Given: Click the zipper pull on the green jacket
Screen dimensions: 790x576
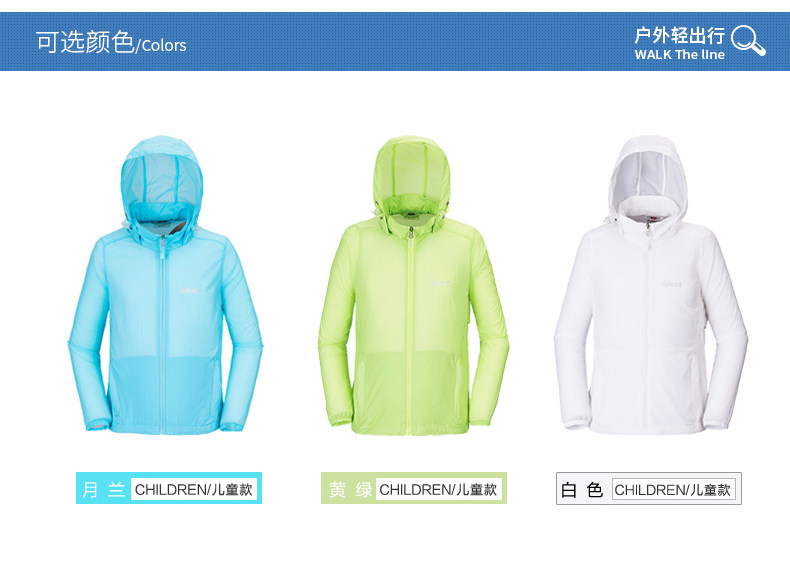Looking at the screenshot, I should (x=411, y=233).
